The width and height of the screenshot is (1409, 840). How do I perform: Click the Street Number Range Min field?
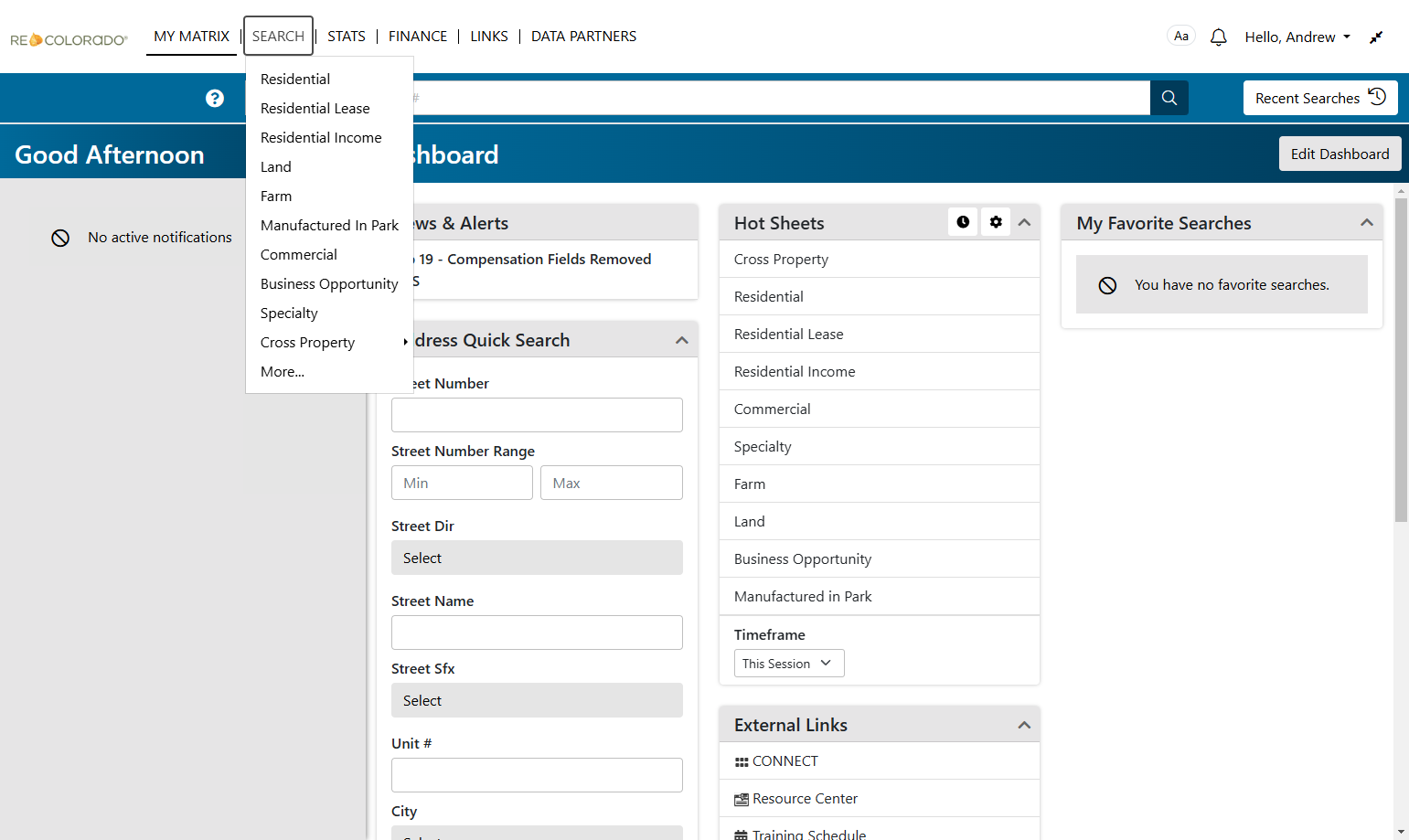pyautogui.click(x=462, y=483)
